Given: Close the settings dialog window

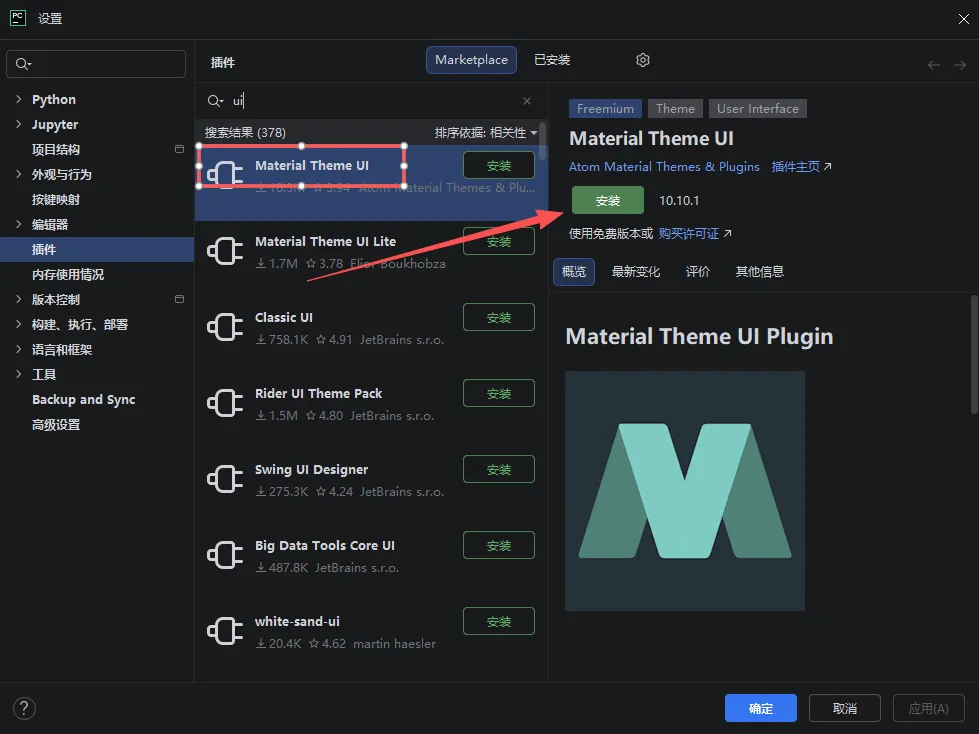Looking at the screenshot, I should (x=963, y=19).
